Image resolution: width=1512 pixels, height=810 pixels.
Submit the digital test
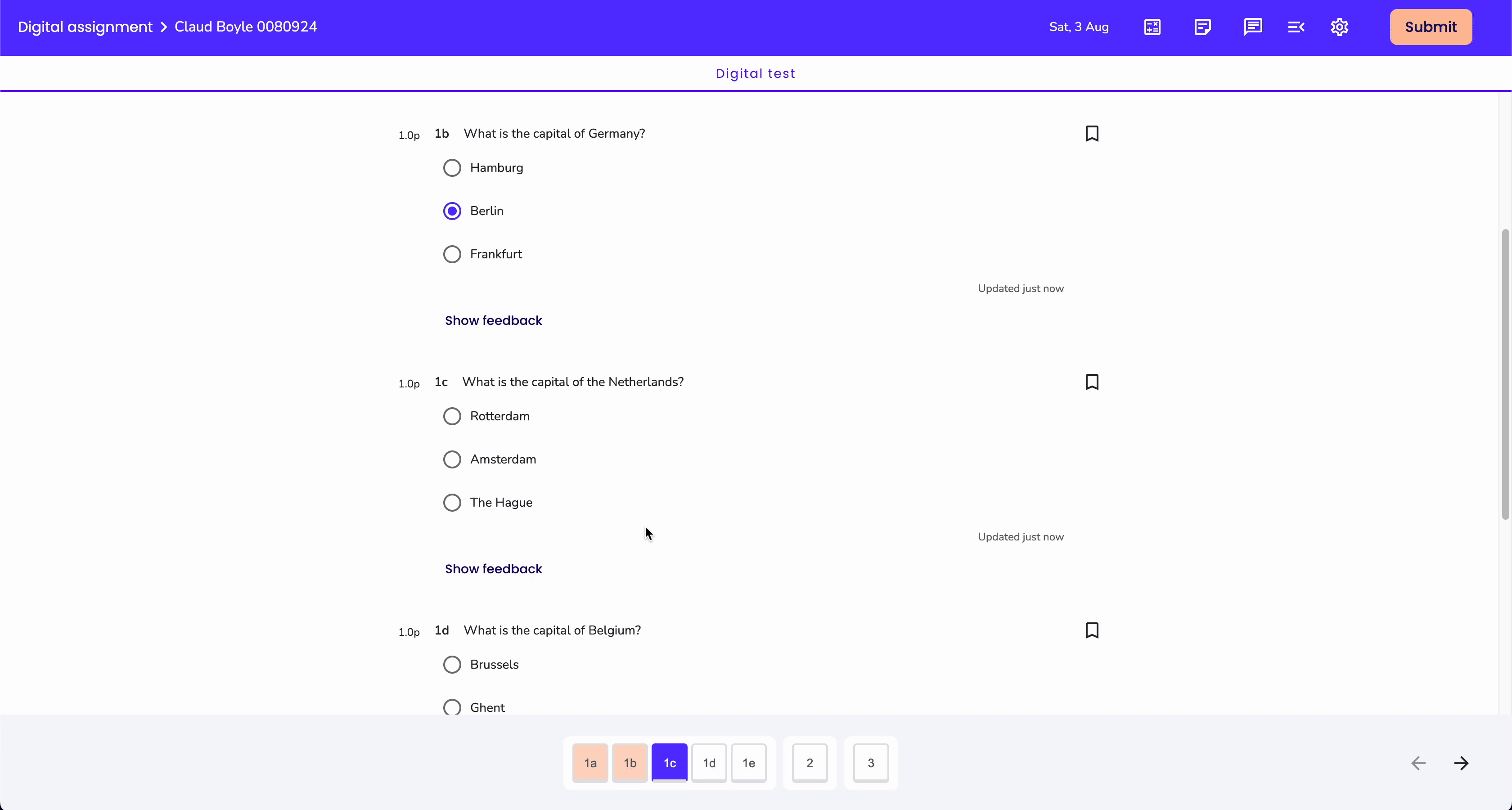1431,27
